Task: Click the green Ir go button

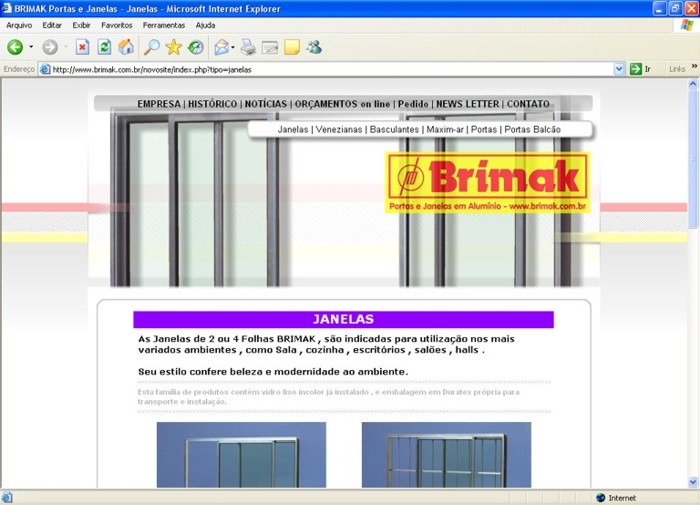Action: click(x=640, y=69)
